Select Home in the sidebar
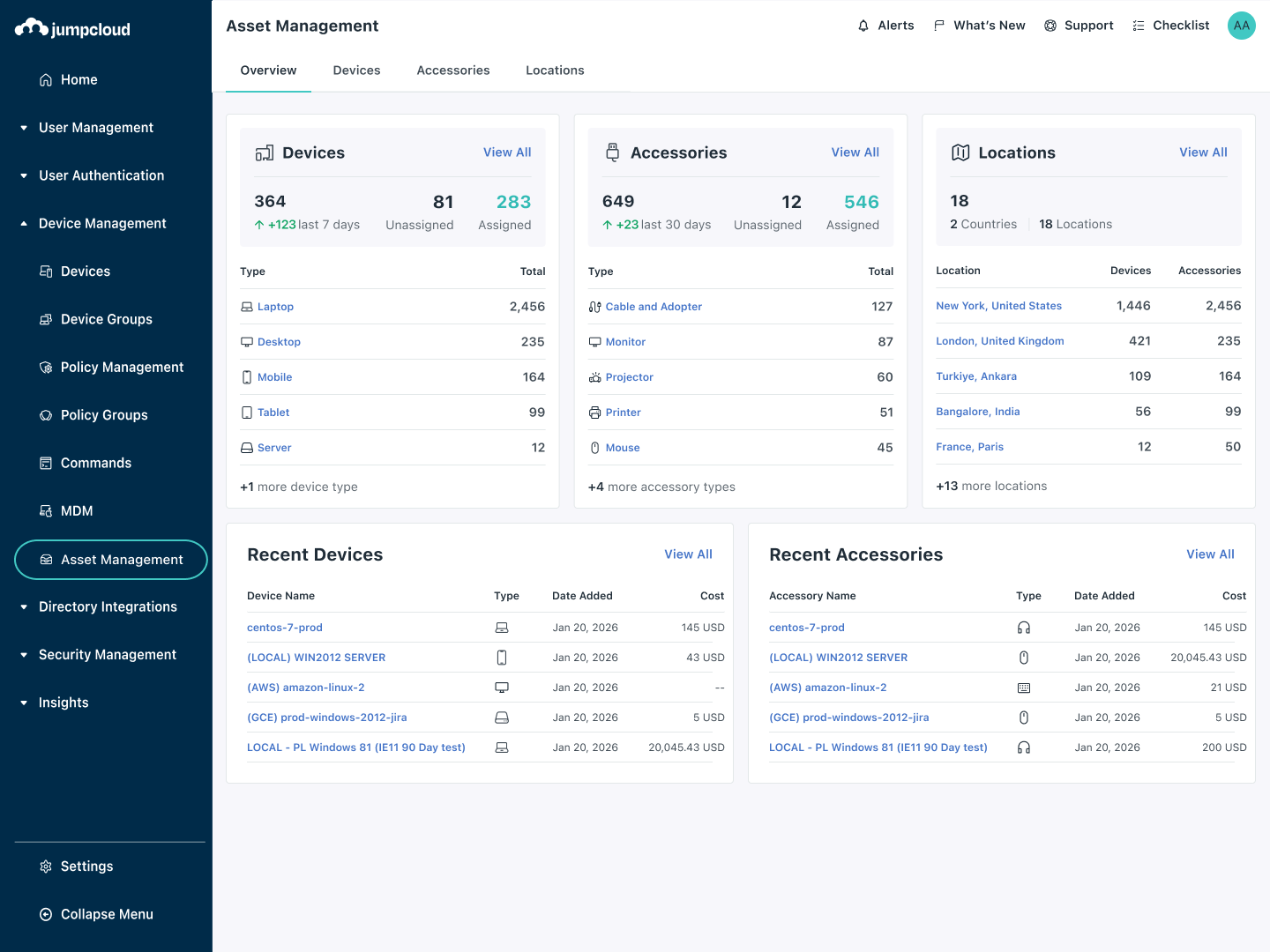The height and width of the screenshot is (952, 1270). (x=78, y=79)
